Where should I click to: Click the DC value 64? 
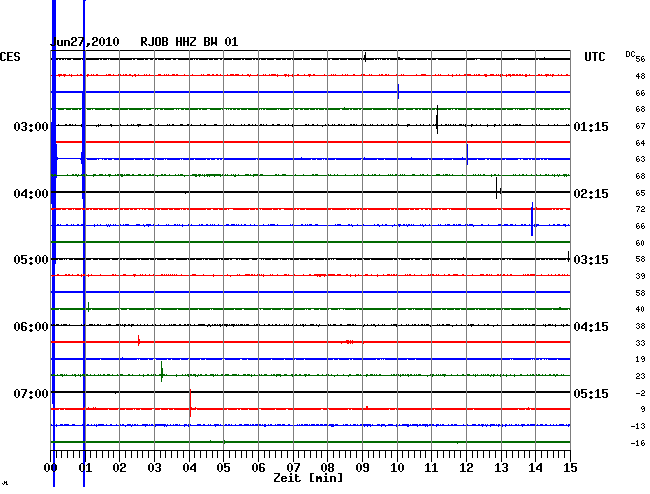coord(640,143)
